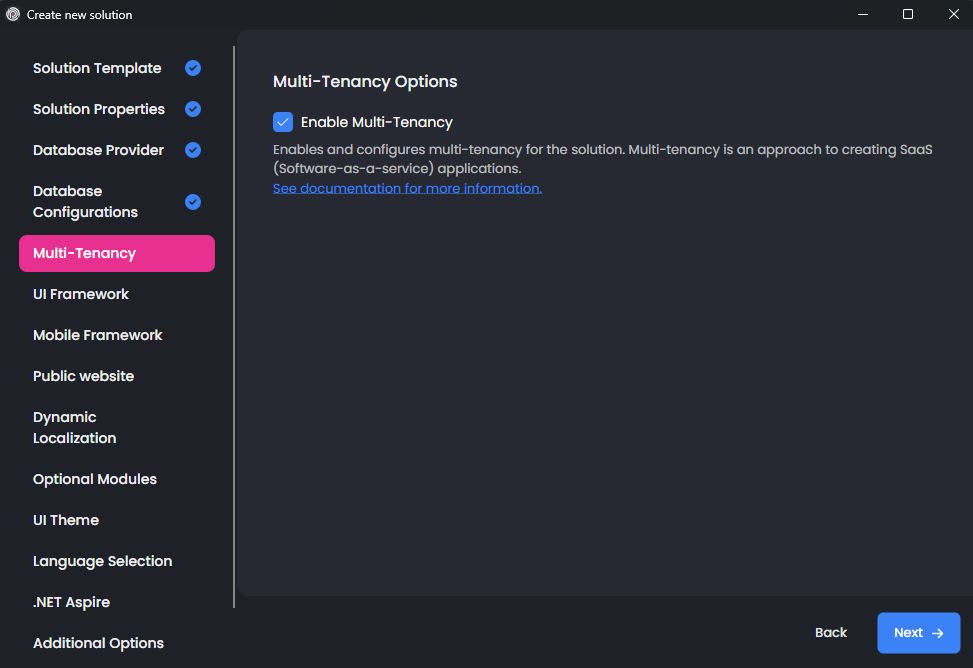973x668 pixels.
Task: Click the Solution Template completed checkmark icon
Action: pos(193,68)
